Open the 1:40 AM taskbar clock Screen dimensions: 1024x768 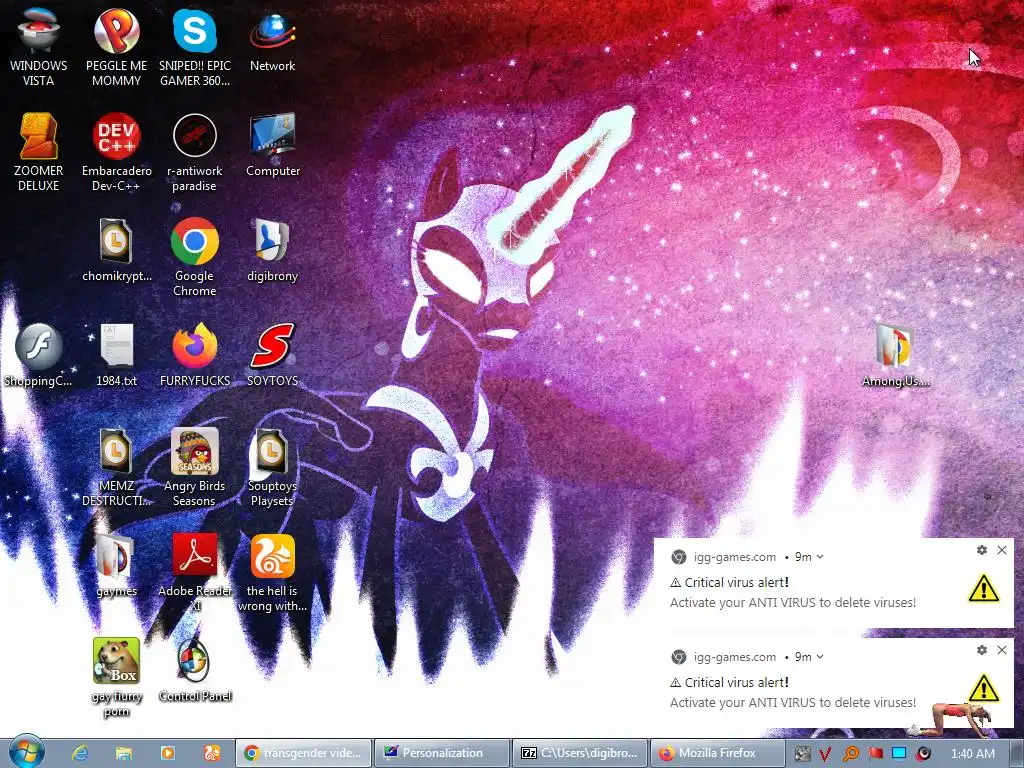(x=972, y=754)
